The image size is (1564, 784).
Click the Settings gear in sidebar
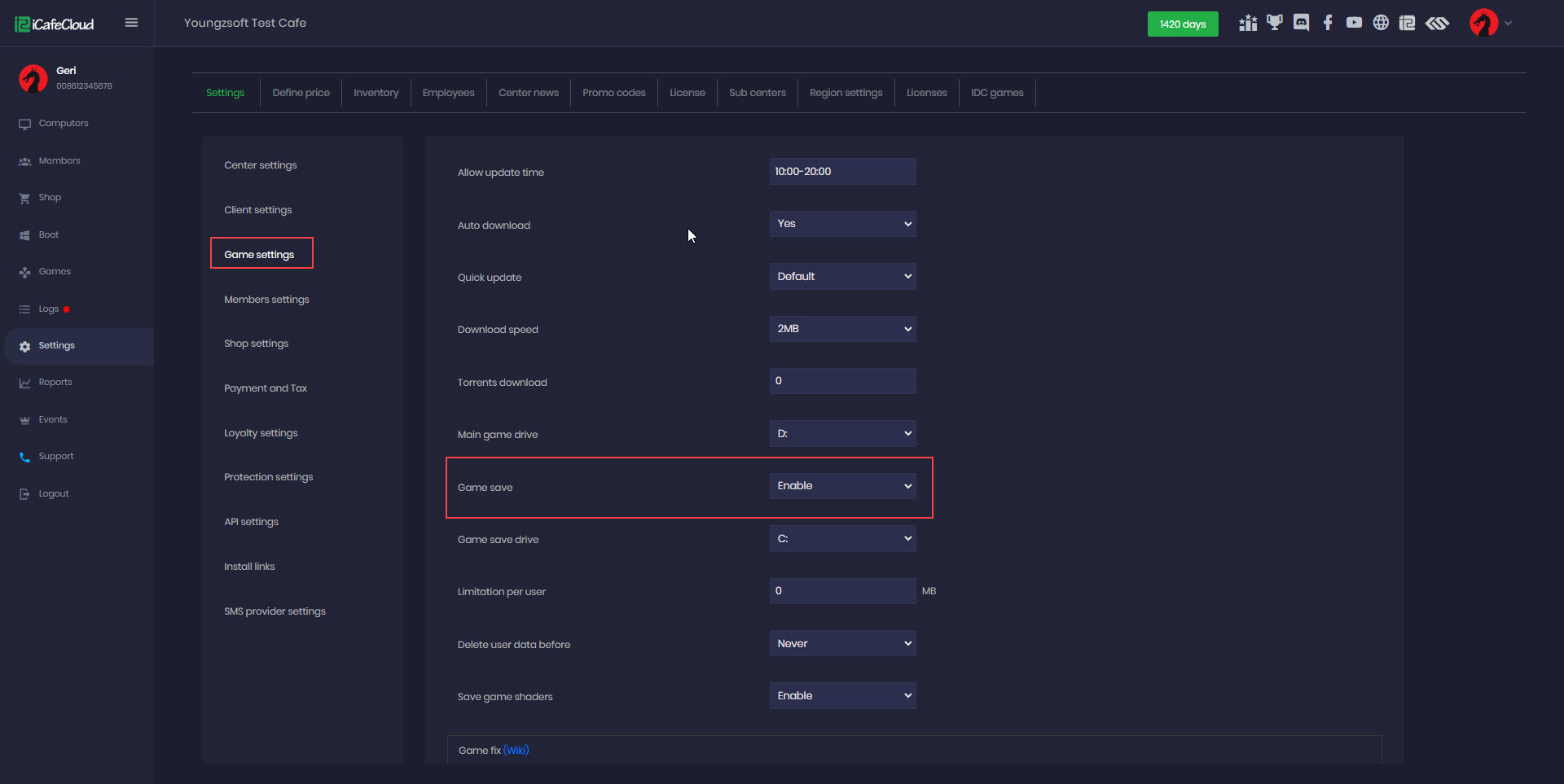(x=25, y=346)
